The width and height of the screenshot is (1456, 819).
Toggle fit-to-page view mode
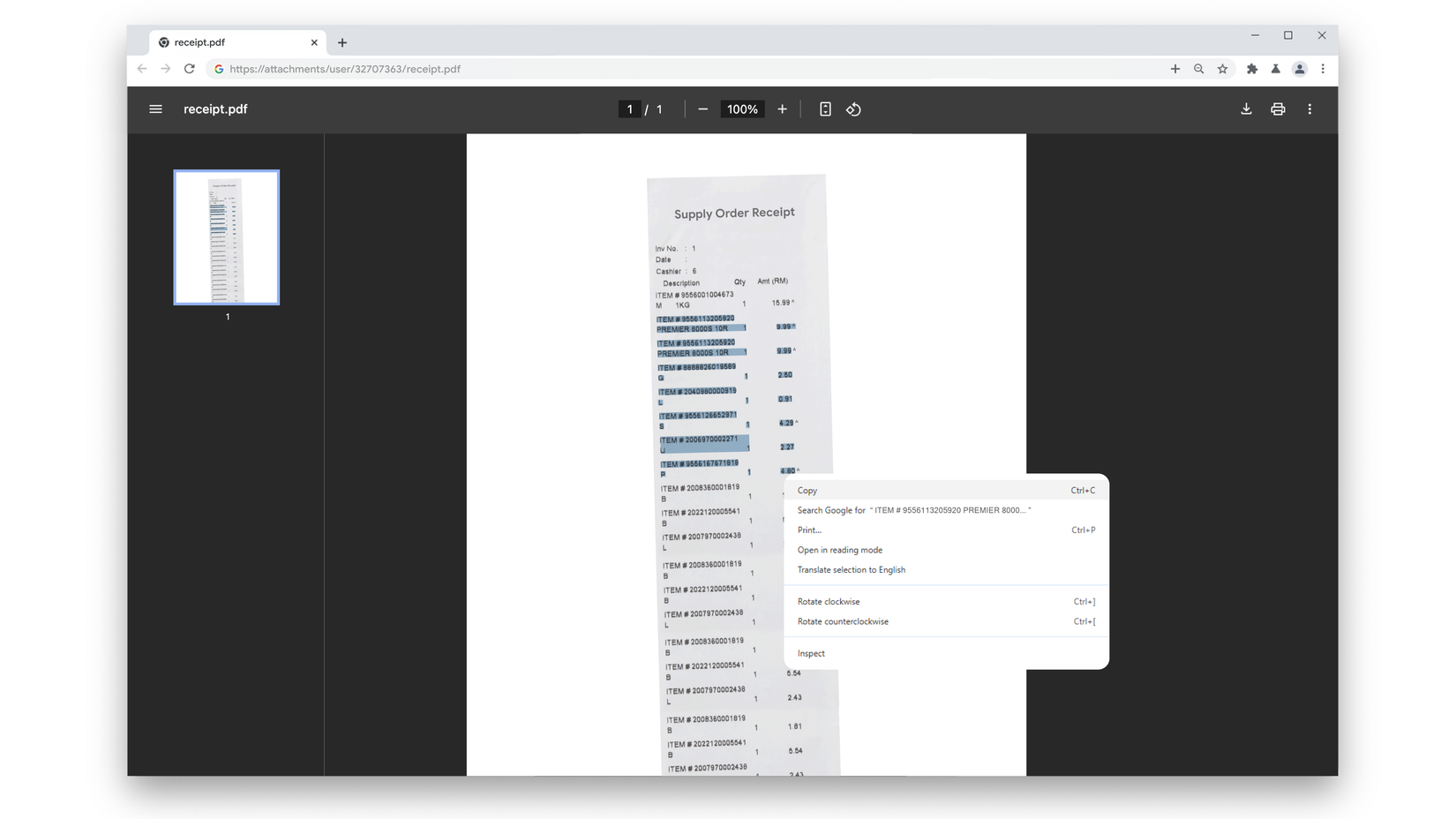[824, 109]
